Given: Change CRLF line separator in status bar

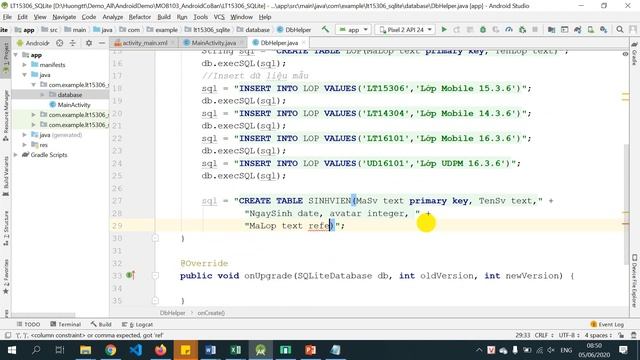Looking at the screenshot, I should coord(544,335).
